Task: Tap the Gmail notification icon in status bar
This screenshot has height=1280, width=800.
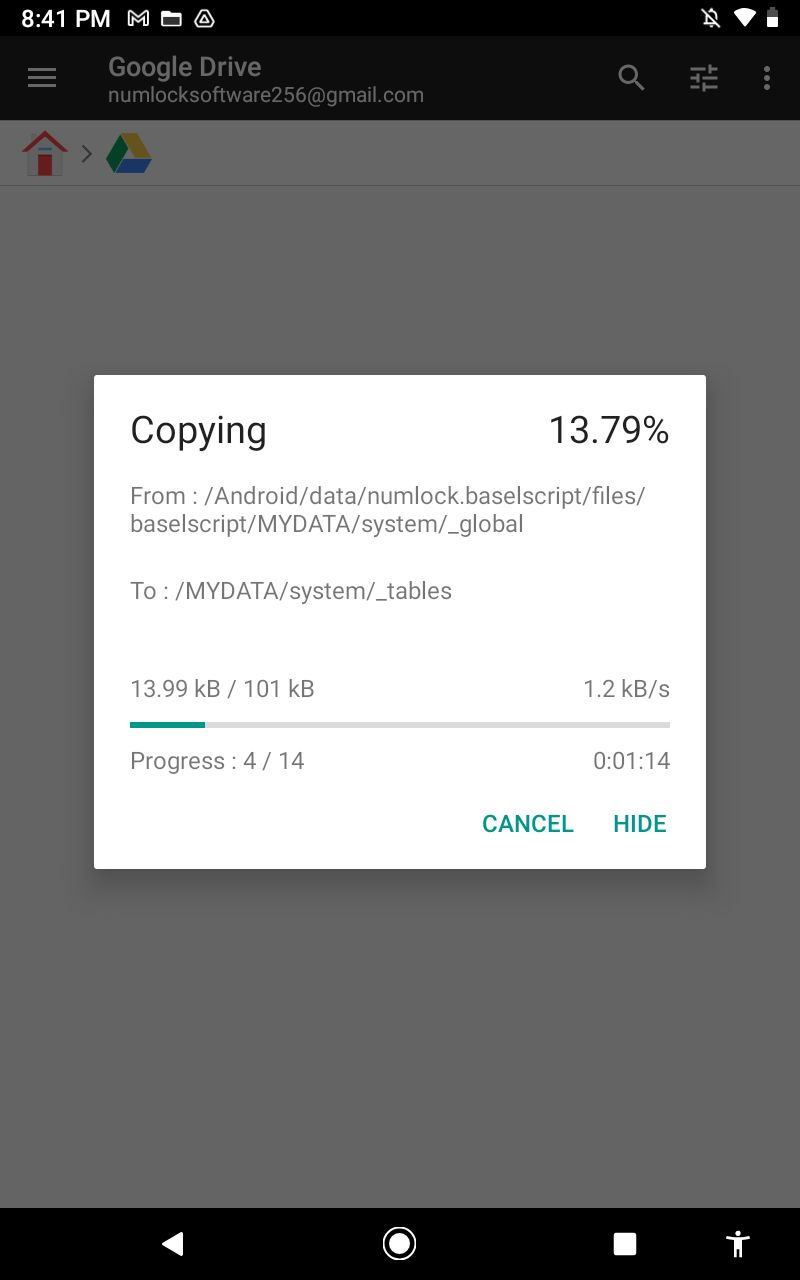Action: pyautogui.click(x=139, y=18)
